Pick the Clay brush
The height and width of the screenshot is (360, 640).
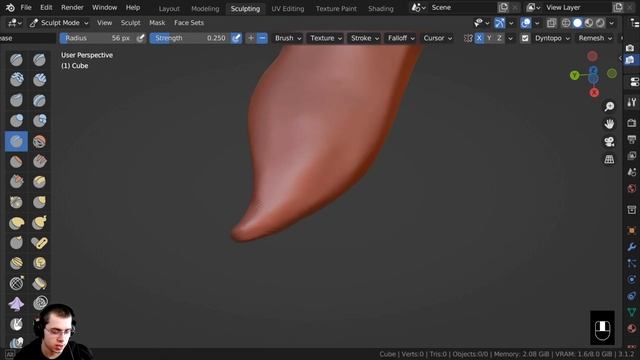click(16, 80)
